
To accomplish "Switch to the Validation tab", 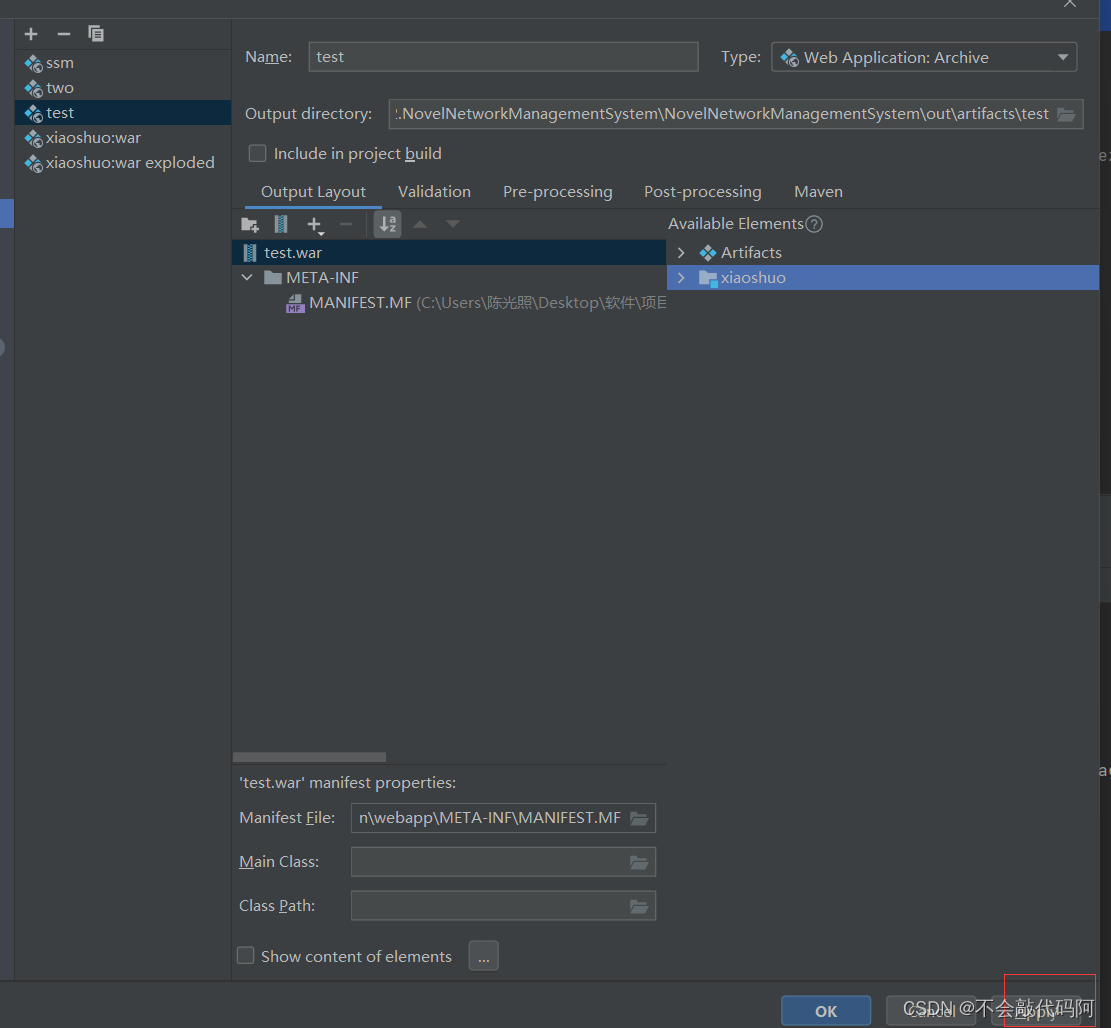I will (434, 192).
